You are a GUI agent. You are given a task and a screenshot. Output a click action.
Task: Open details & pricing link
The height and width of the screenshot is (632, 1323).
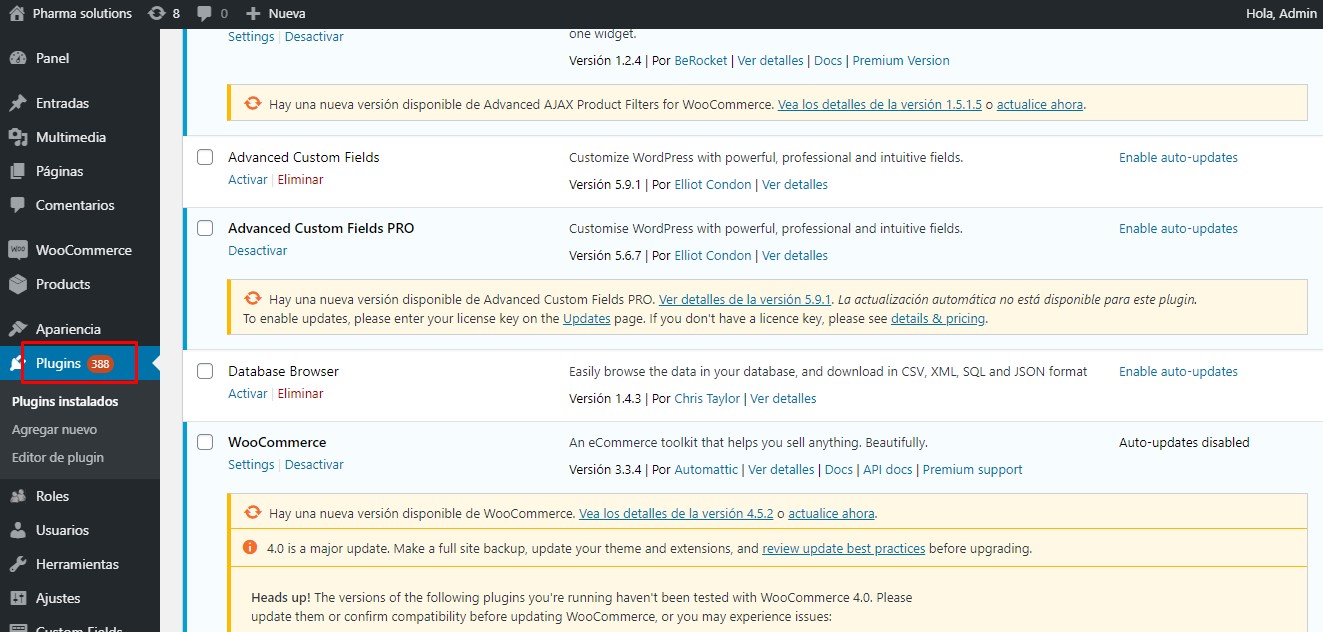[x=938, y=319]
